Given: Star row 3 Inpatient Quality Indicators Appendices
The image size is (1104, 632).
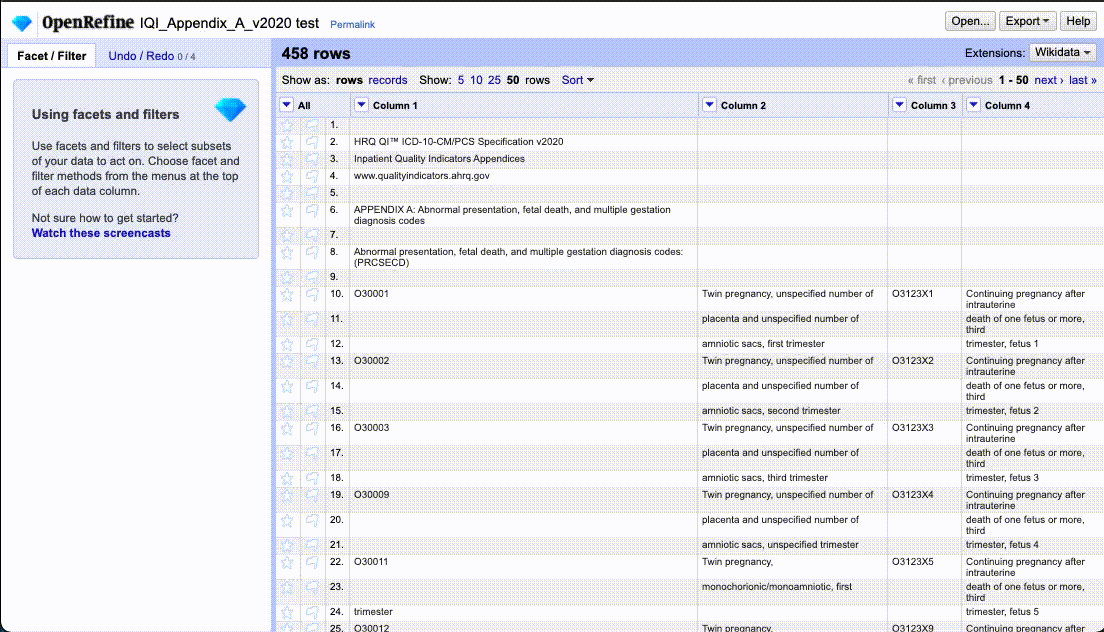Looking at the screenshot, I should coord(287,159).
